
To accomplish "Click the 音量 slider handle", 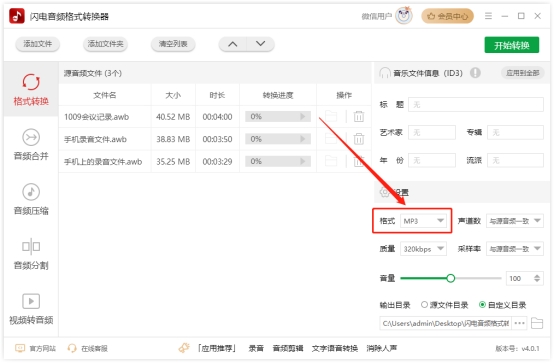I will (x=450, y=278).
